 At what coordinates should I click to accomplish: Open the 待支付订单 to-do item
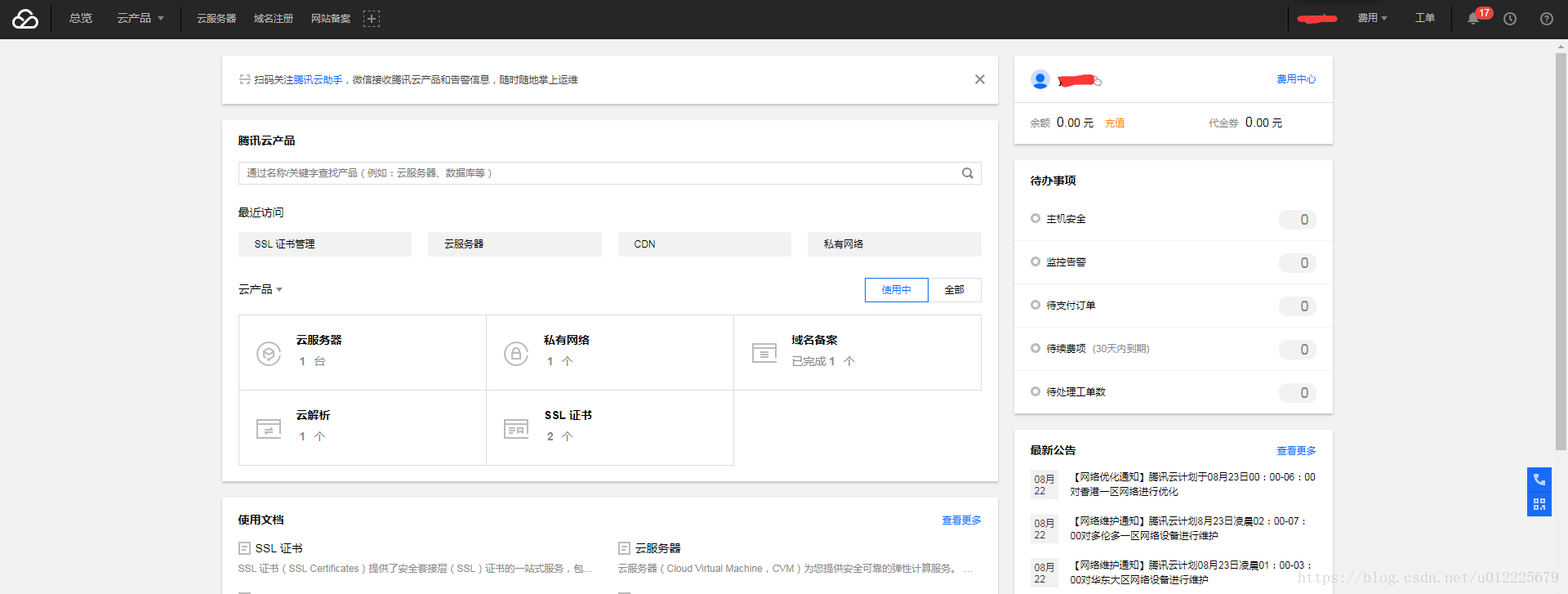(x=1174, y=306)
